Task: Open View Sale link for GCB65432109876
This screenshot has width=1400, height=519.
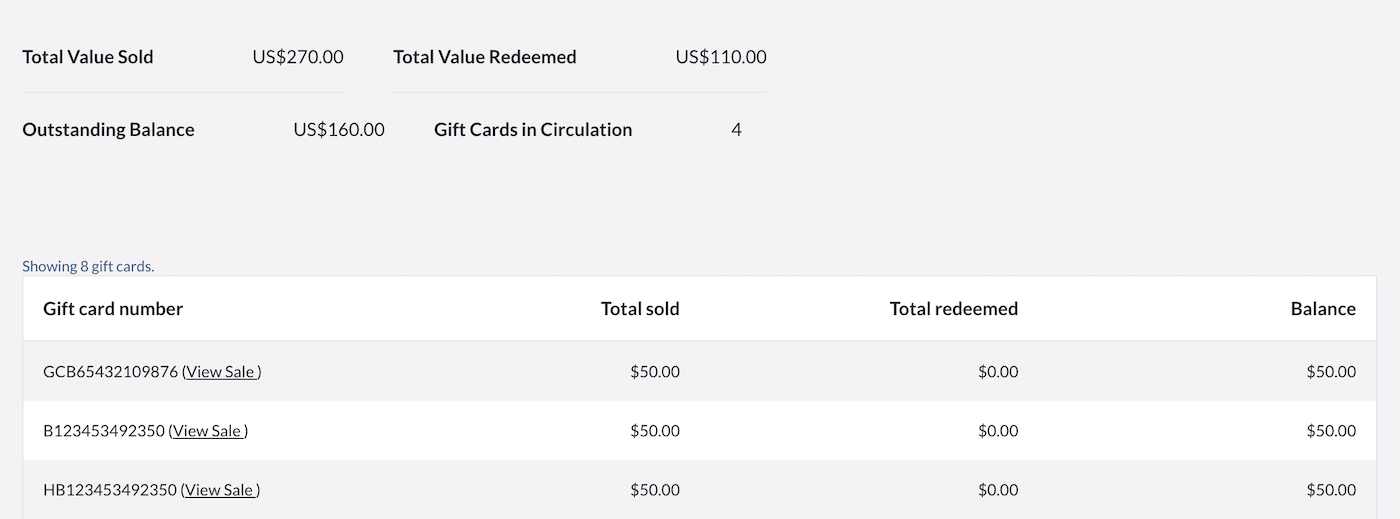Action: (221, 372)
